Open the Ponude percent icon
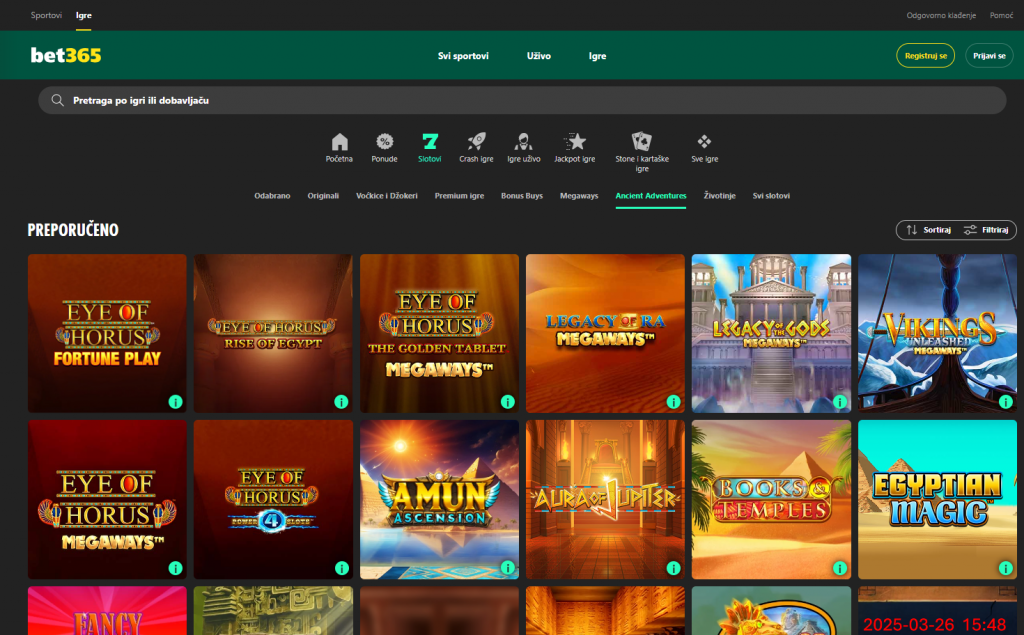1024x635 pixels. click(x=385, y=141)
